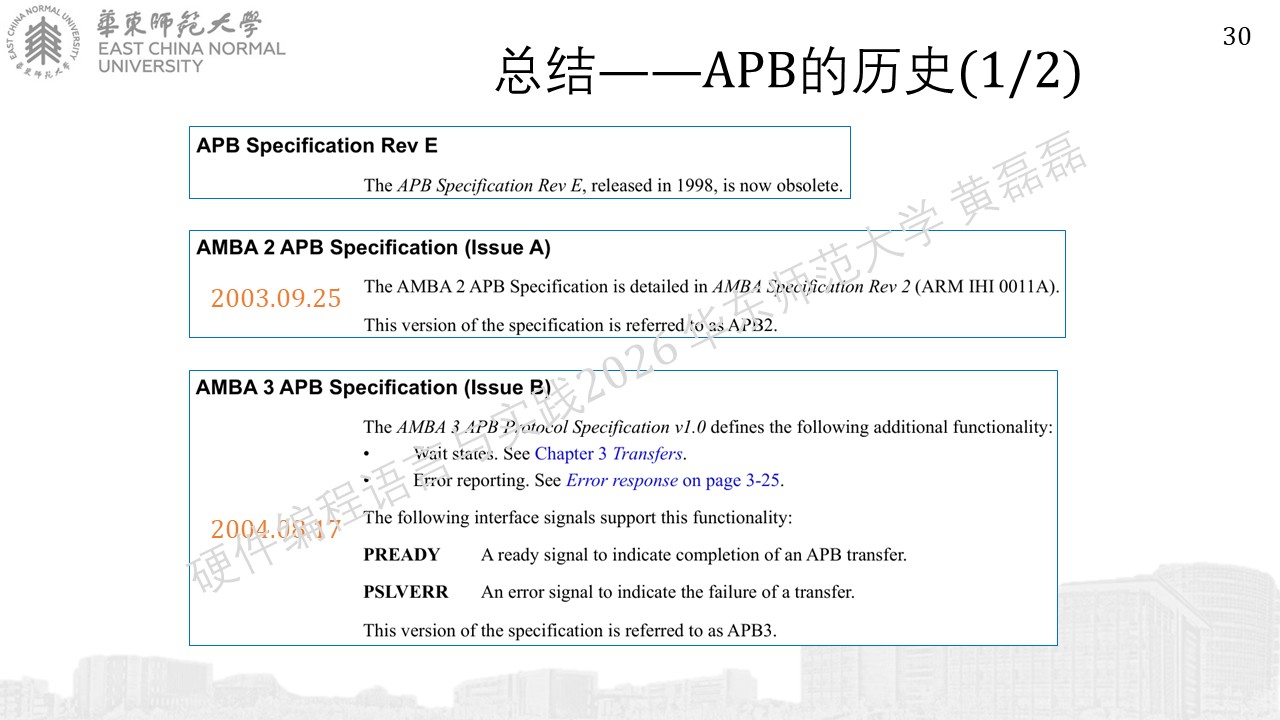Click the italic AMBA 3 APB Protocol Specification v1.0
1280x720 pixels.
tap(551, 427)
